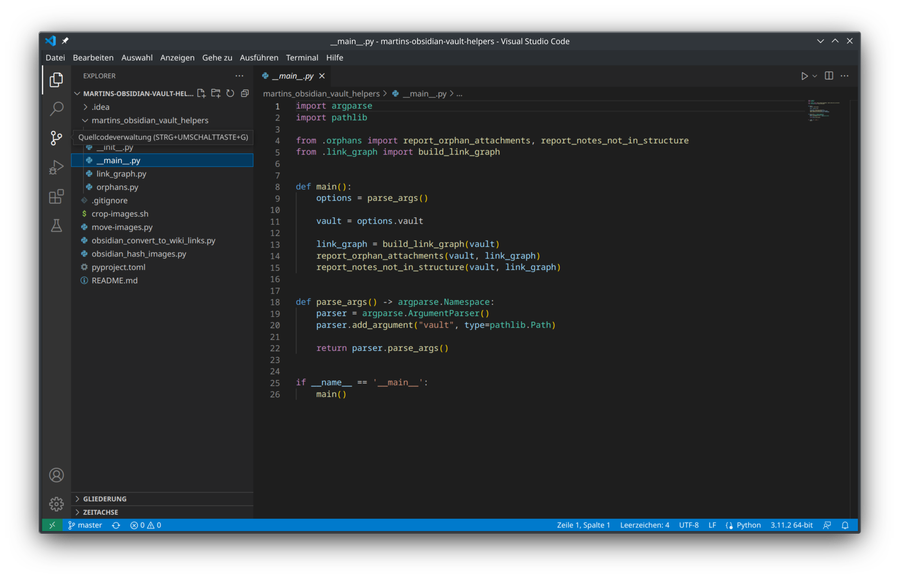Open the Gehe zu menu
900x580 pixels.
[x=217, y=57]
